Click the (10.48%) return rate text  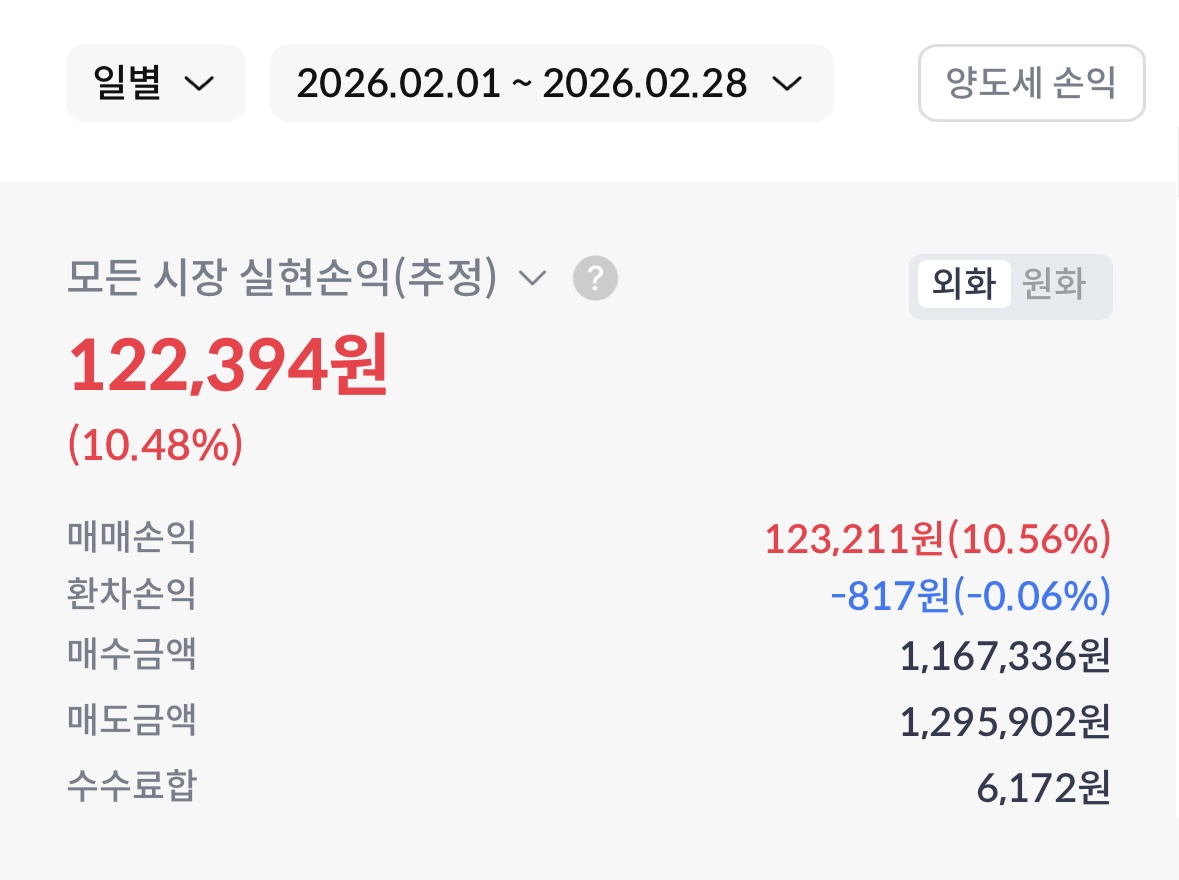pos(155,445)
